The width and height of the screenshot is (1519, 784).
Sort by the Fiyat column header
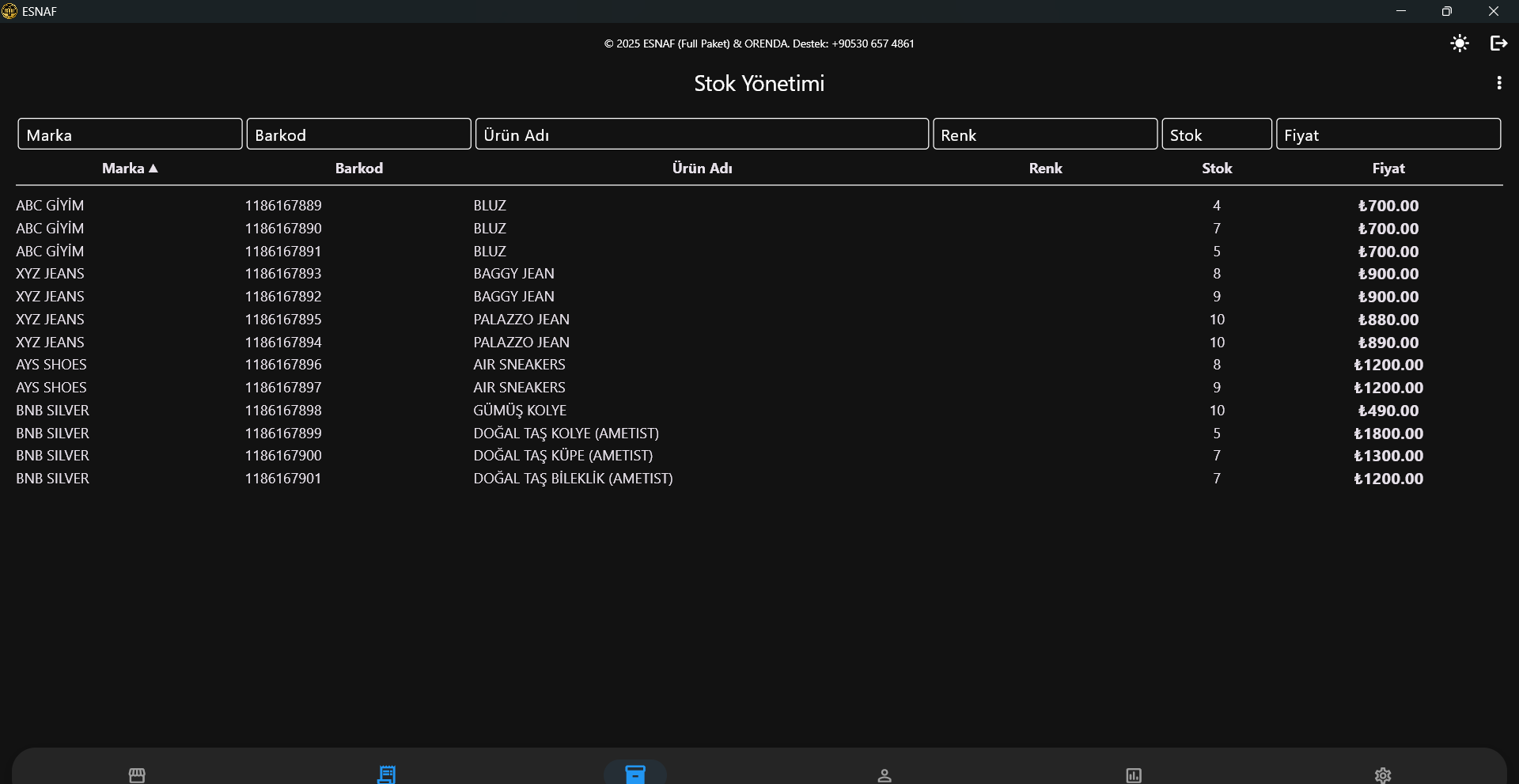pos(1388,169)
